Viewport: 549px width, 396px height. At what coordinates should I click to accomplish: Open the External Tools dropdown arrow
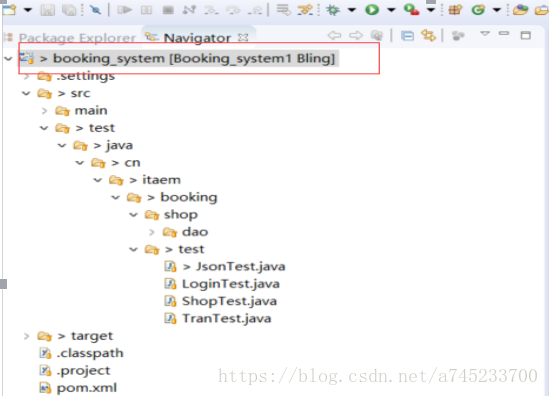tap(431, 10)
